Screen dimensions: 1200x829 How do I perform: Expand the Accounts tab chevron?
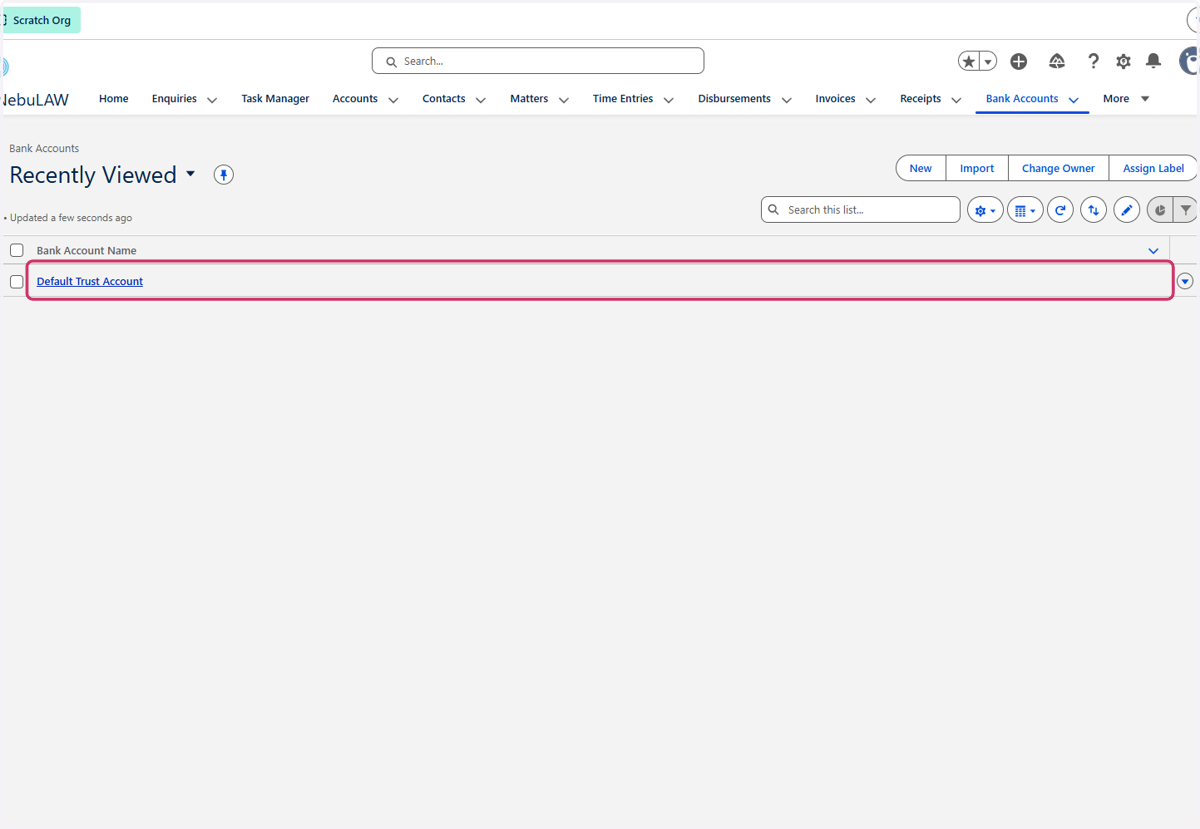[393, 100]
